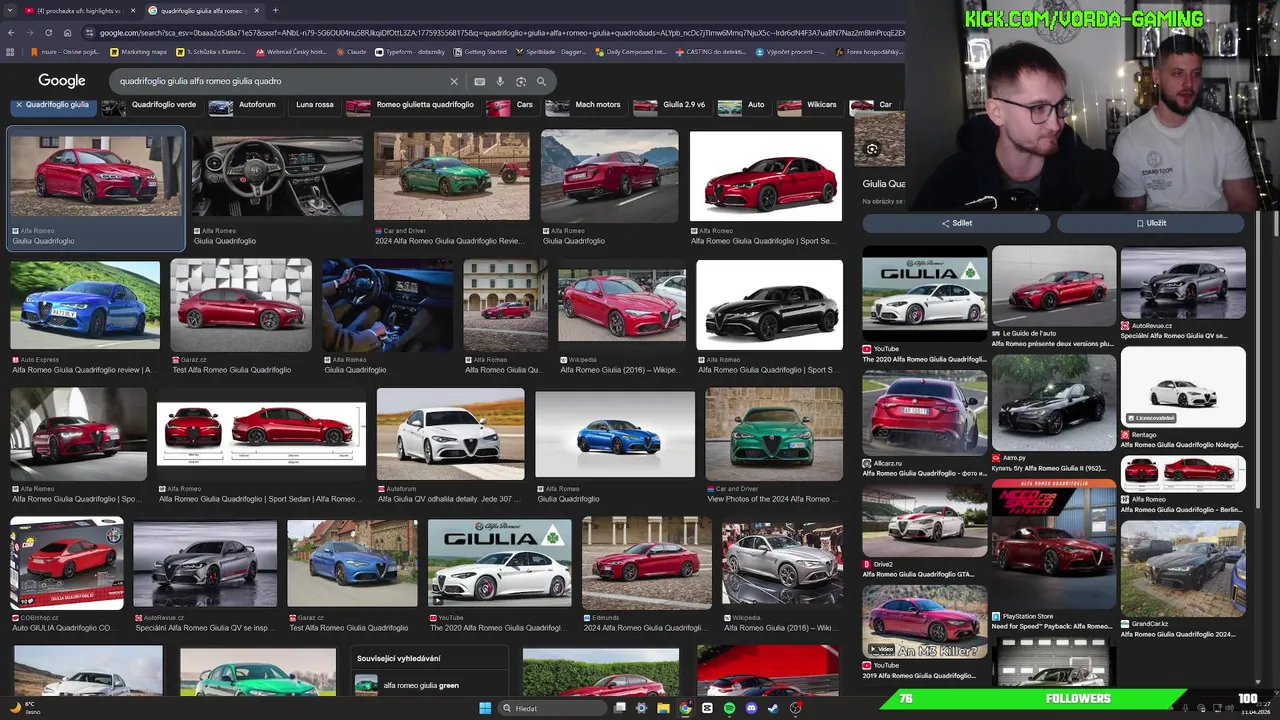Image resolution: width=1280 pixels, height=720 pixels.
Task: Open Spotify from the taskbar
Action: pyautogui.click(x=729, y=708)
